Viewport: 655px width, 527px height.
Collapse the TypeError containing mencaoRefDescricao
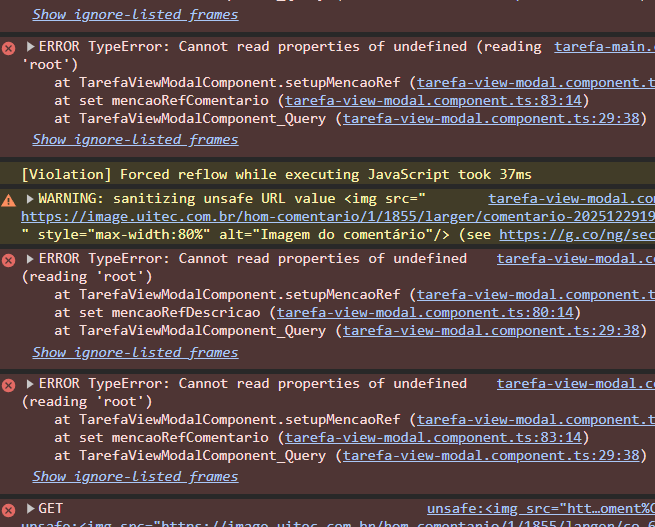30,259
